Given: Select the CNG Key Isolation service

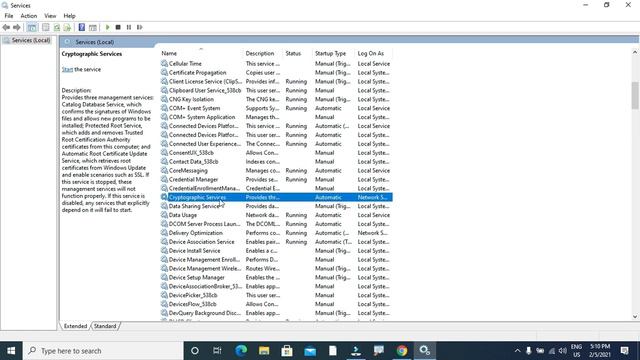Looking at the screenshot, I should [276, 99].
